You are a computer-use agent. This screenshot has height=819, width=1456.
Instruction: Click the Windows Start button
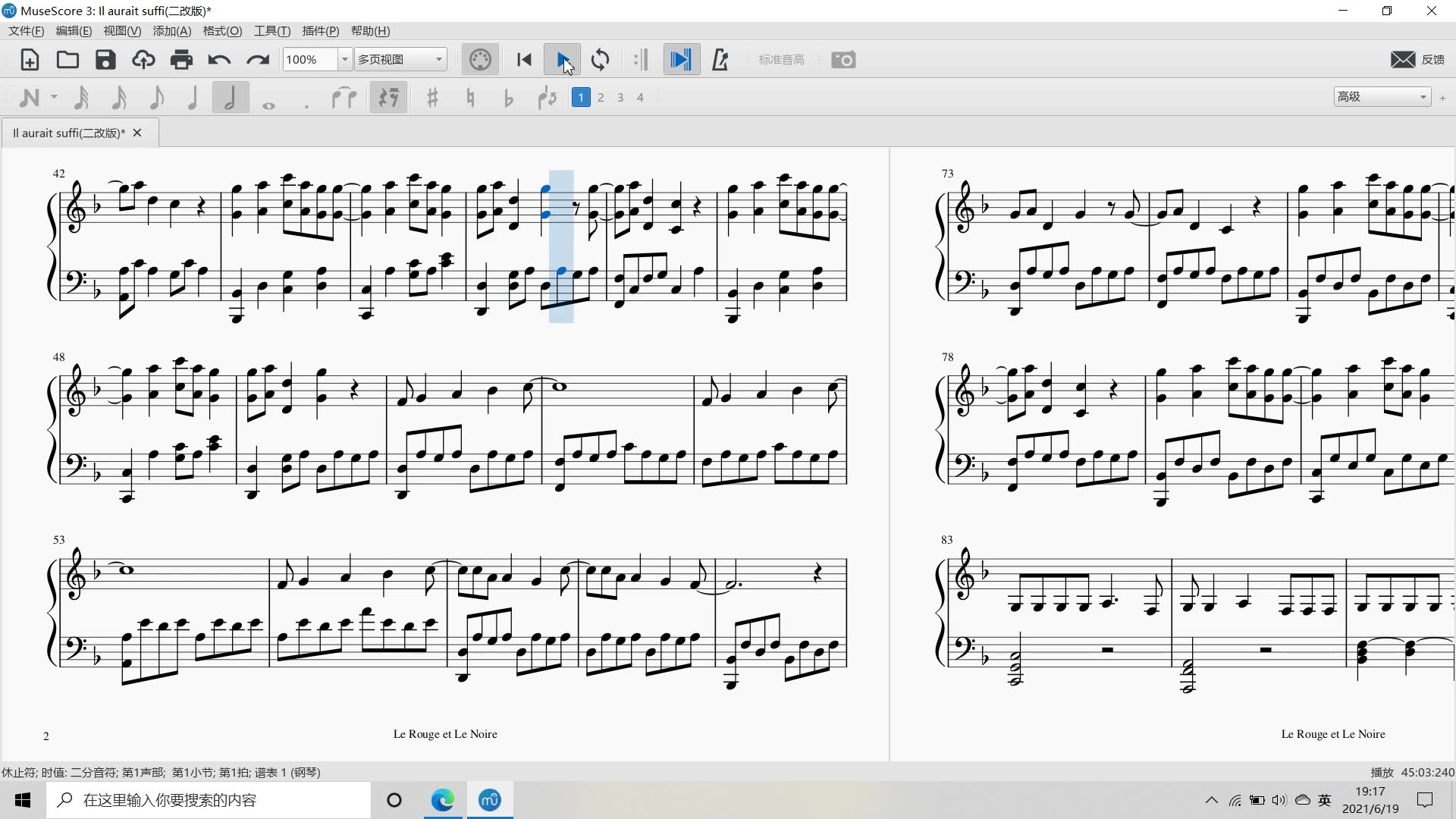click(x=23, y=800)
